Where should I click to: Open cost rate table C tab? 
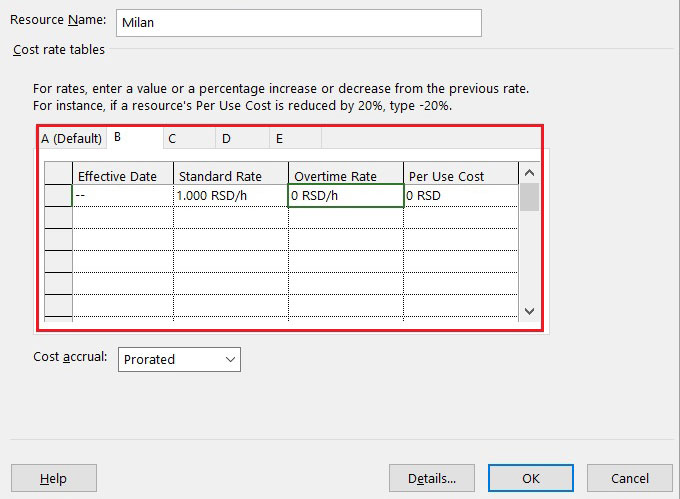pyautogui.click(x=172, y=139)
